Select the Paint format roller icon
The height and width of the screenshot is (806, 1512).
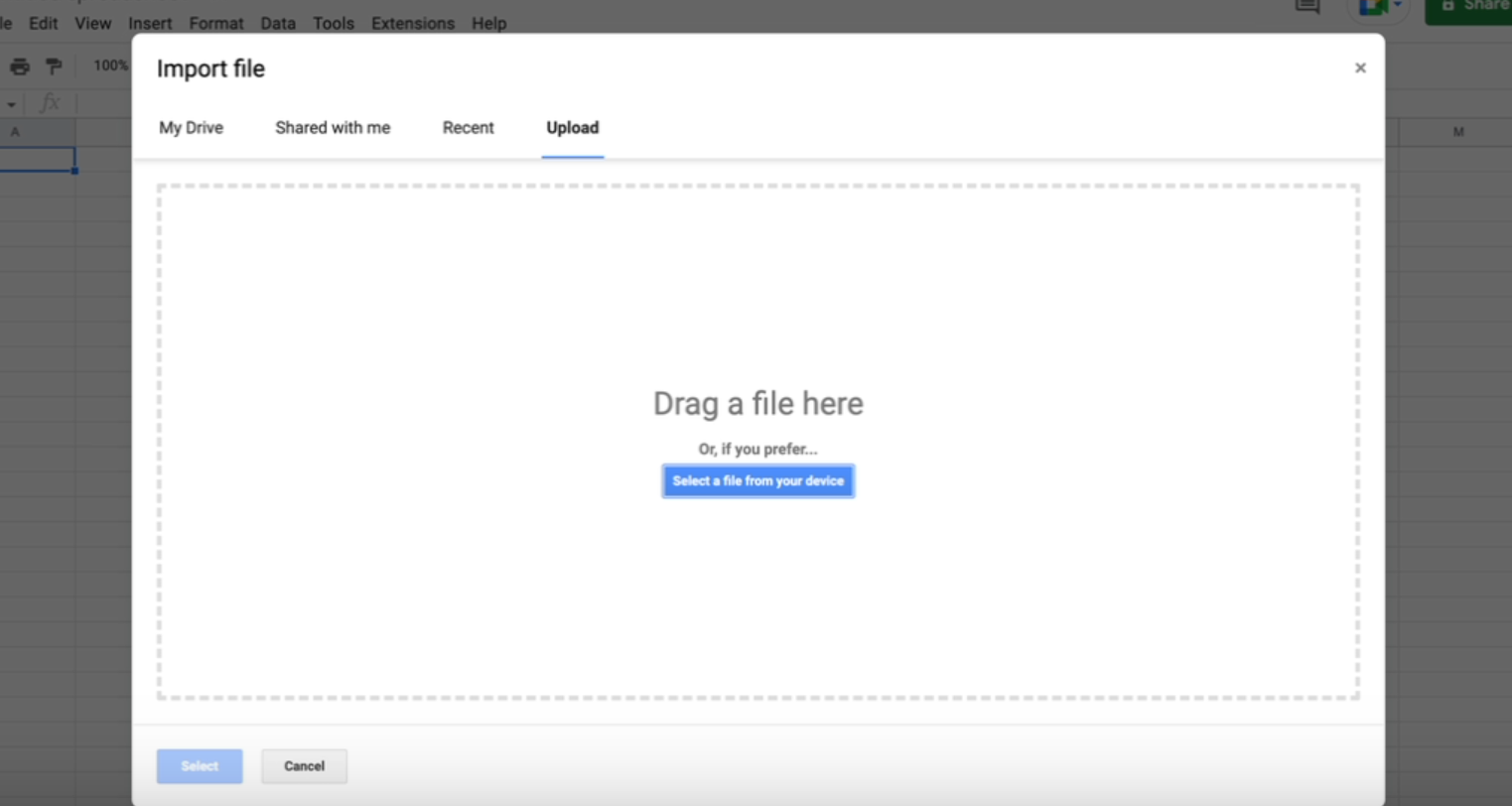click(54, 67)
